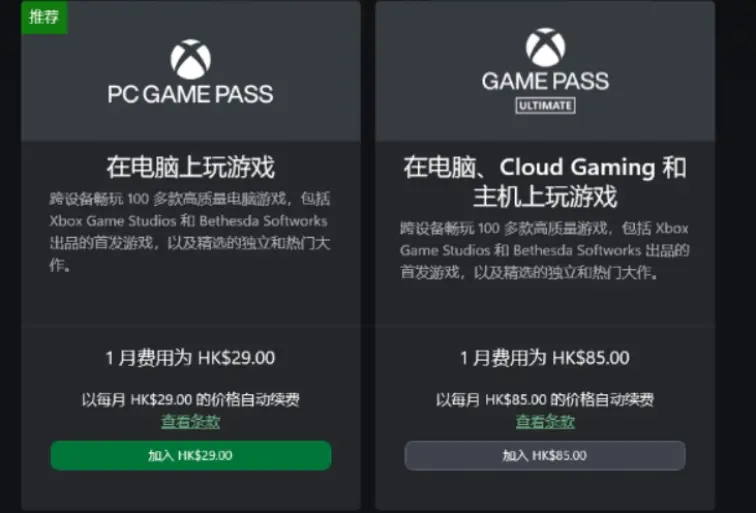The image size is (756, 513).
Task: Click the green 推荐 recommended badge
Action: coord(44,17)
